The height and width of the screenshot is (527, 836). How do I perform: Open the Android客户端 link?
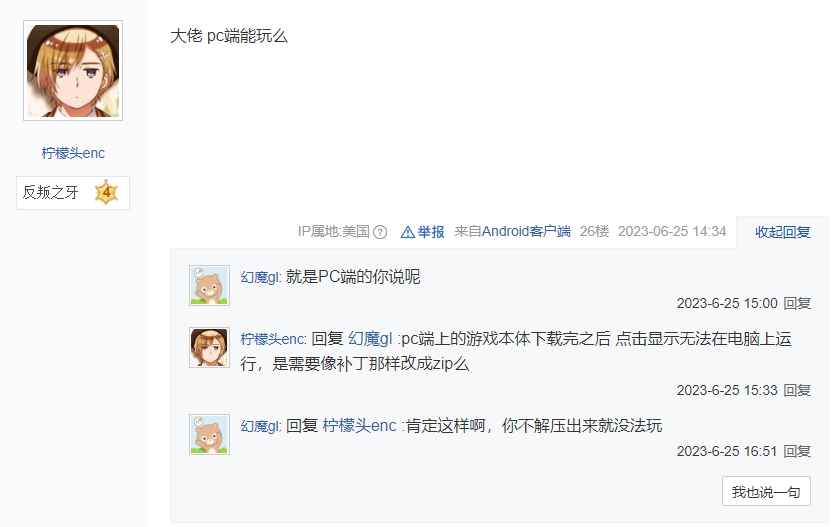tap(526, 231)
